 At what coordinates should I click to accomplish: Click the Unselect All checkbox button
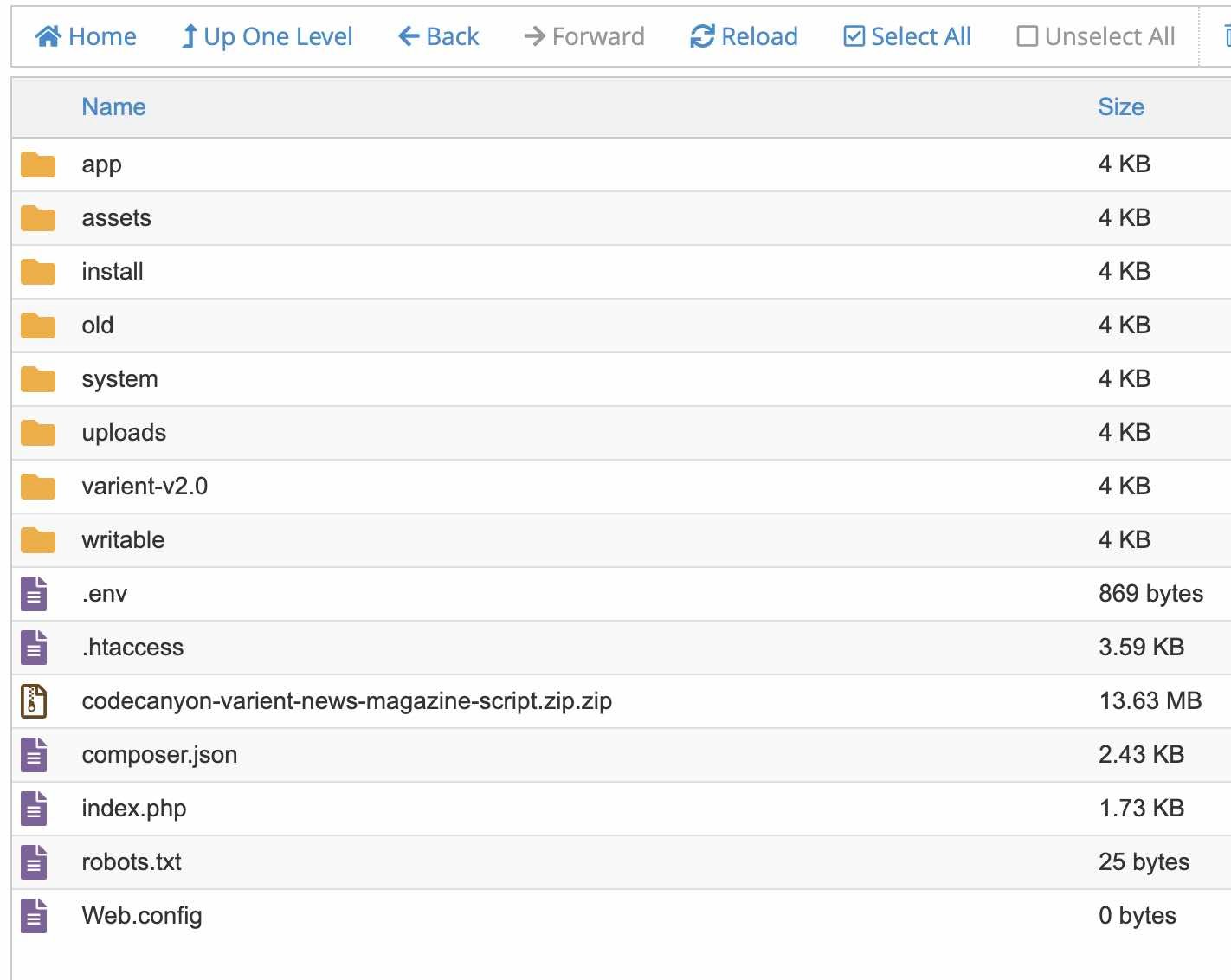pyautogui.click(x=1096, y=36)
